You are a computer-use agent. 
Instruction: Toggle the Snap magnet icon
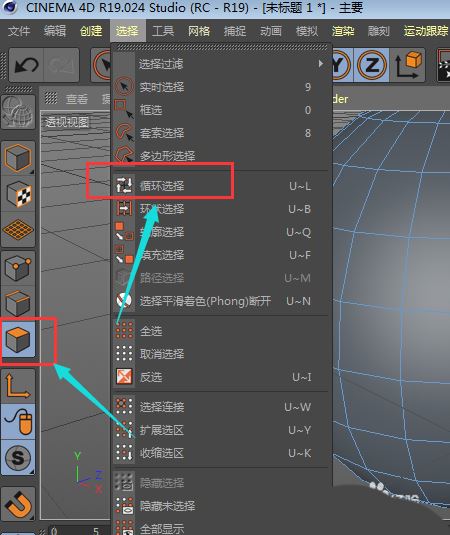pos(18,504)
